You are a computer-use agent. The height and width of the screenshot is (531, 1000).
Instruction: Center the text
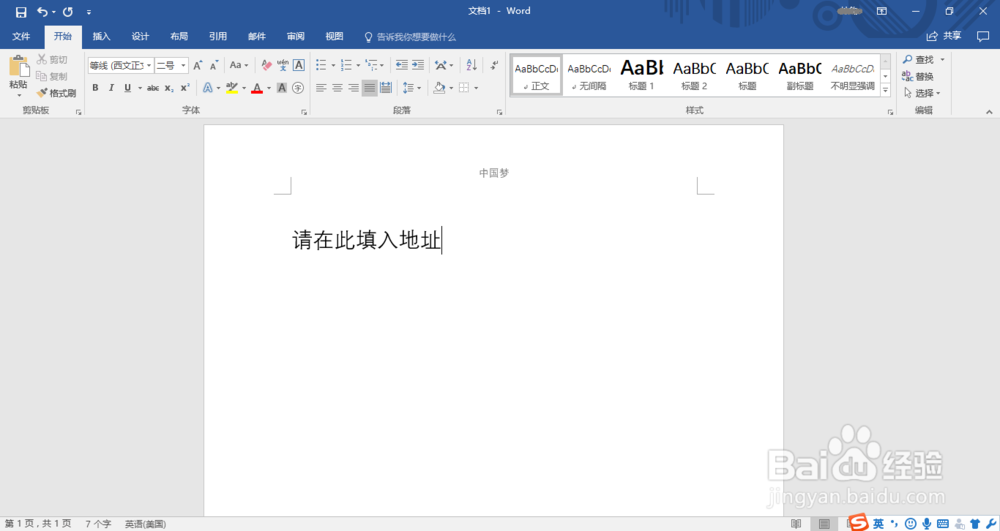pos(337,88)
